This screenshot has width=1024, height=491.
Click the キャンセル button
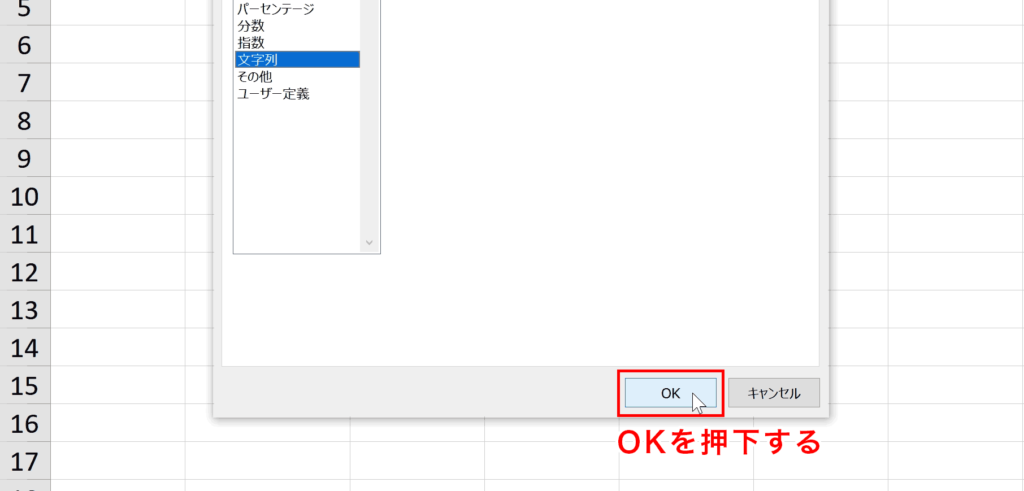coord(774,394)
